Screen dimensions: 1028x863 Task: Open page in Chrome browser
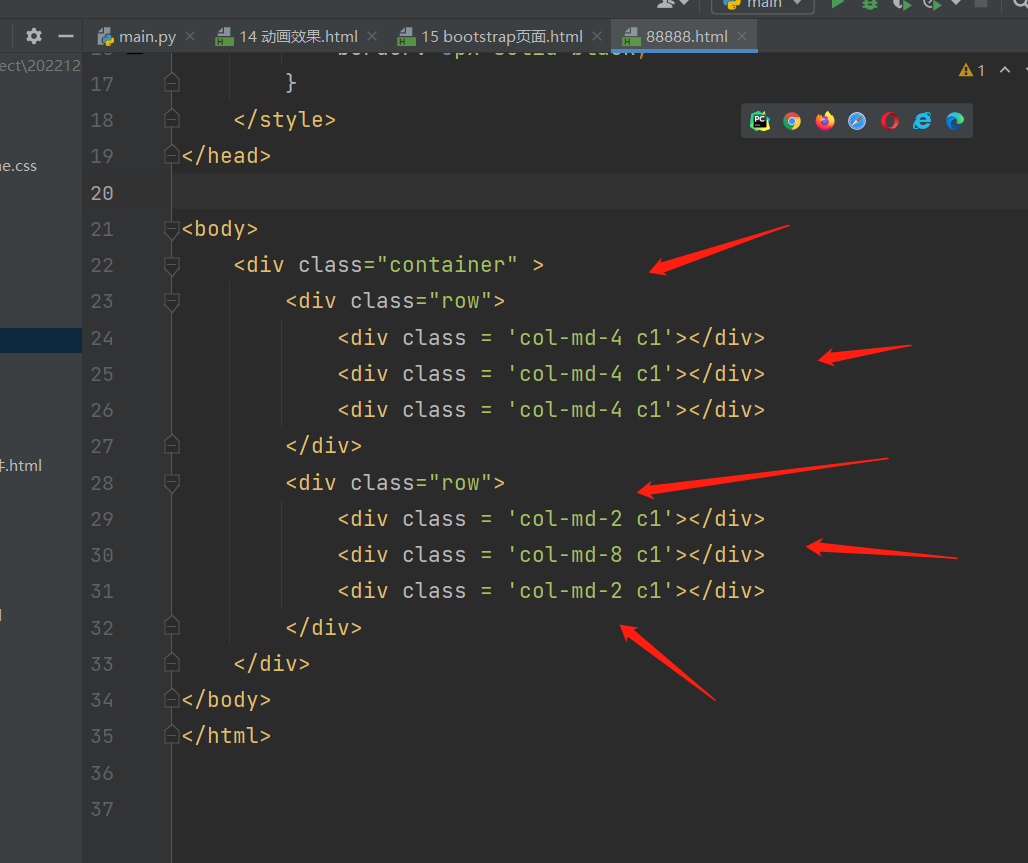pos(792,121)
